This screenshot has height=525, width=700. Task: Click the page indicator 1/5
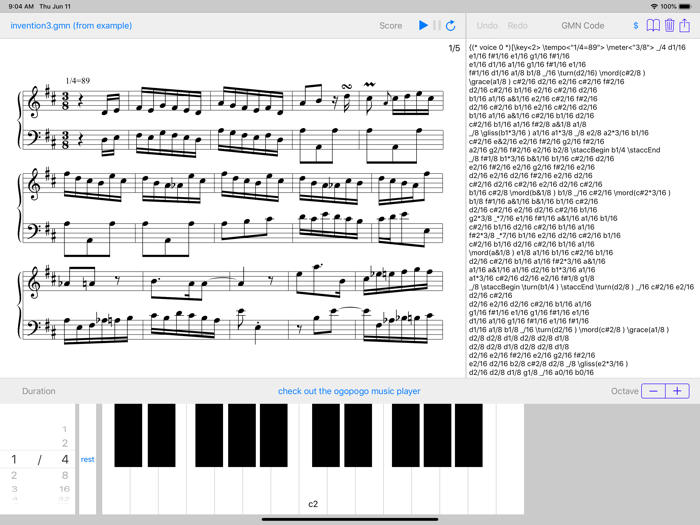454,48
